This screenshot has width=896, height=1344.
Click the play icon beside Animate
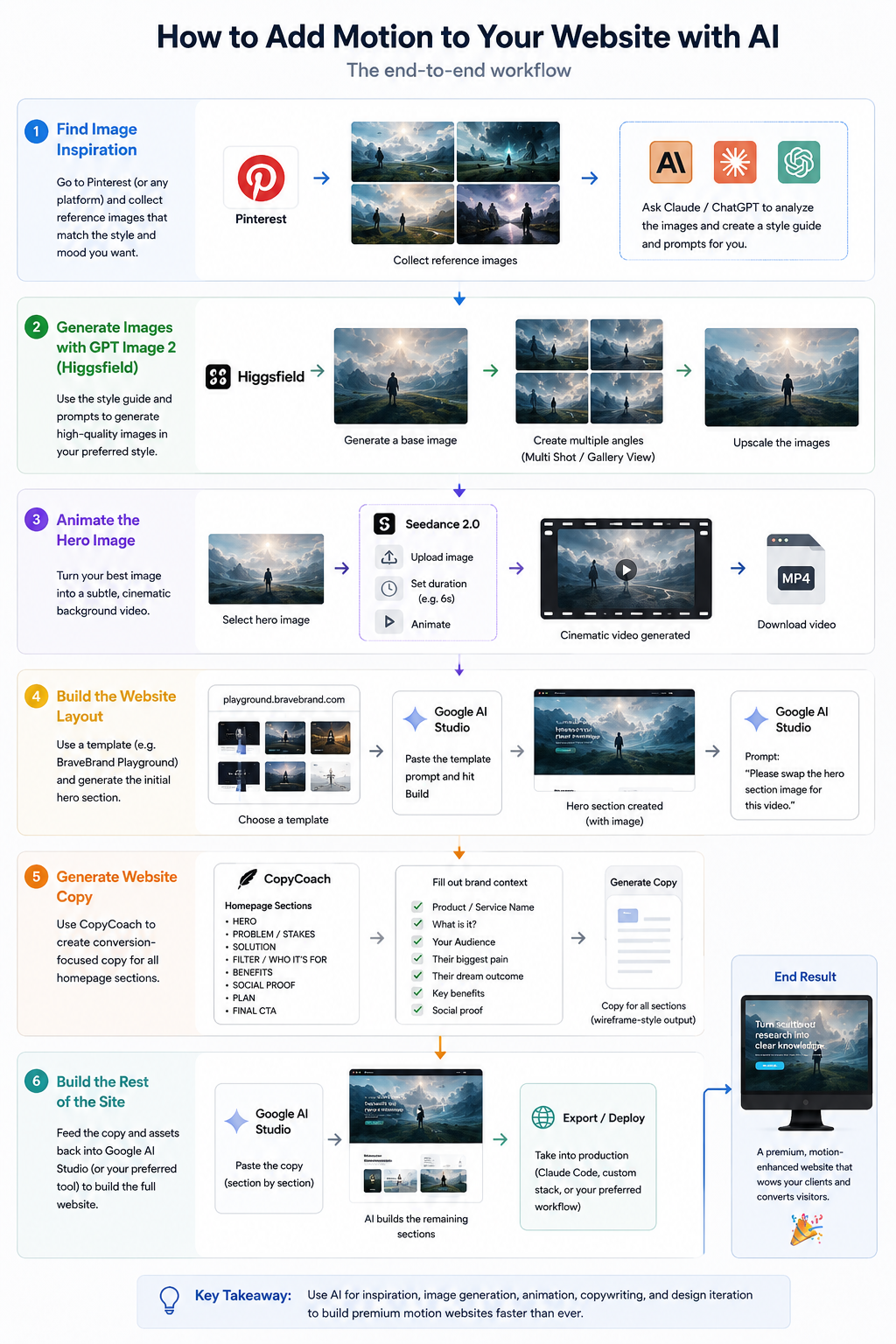[x=389, y=622]
